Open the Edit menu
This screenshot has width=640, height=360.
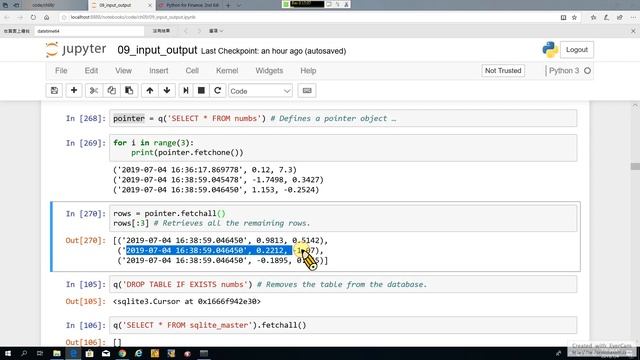[x=91, y=71]
